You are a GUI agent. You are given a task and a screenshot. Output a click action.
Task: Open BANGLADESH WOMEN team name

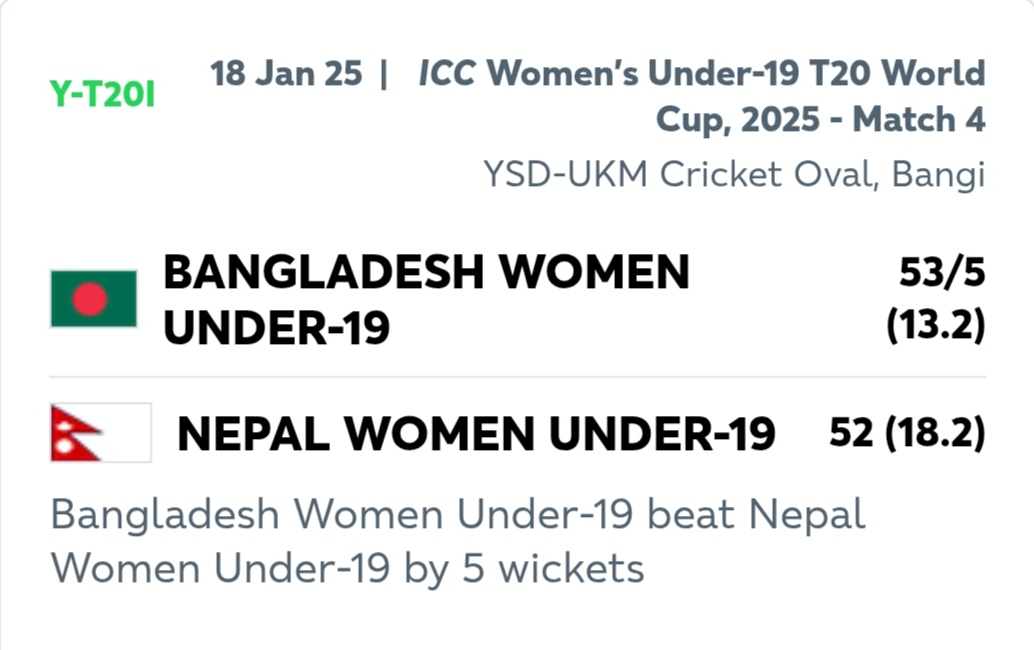pyautogui.click(x=427, y=272)
